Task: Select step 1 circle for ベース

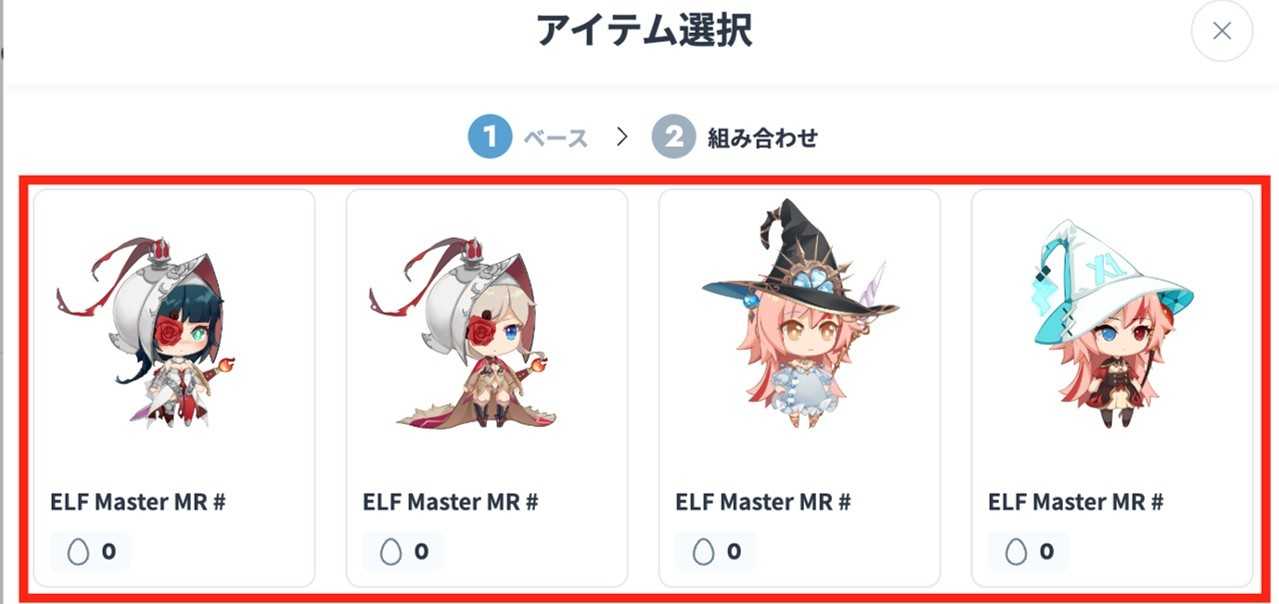Action: tap(490, 137)
